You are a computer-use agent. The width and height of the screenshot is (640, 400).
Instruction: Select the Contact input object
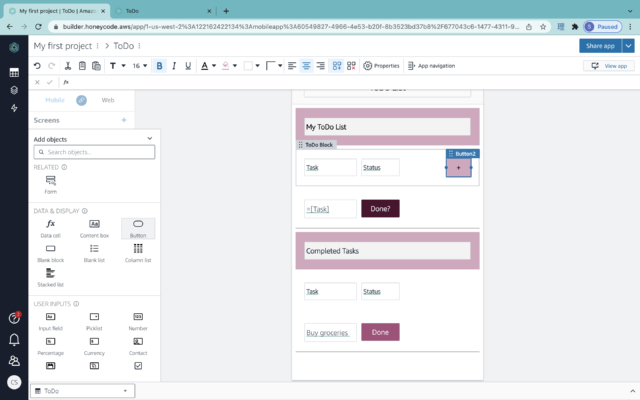[138, 346]
